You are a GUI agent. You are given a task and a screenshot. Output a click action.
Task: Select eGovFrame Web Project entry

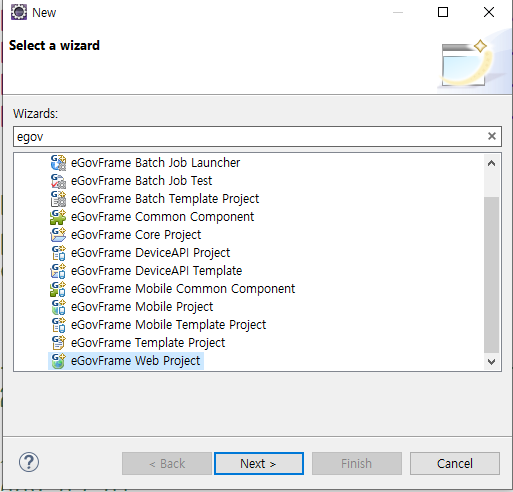(136, 361)
